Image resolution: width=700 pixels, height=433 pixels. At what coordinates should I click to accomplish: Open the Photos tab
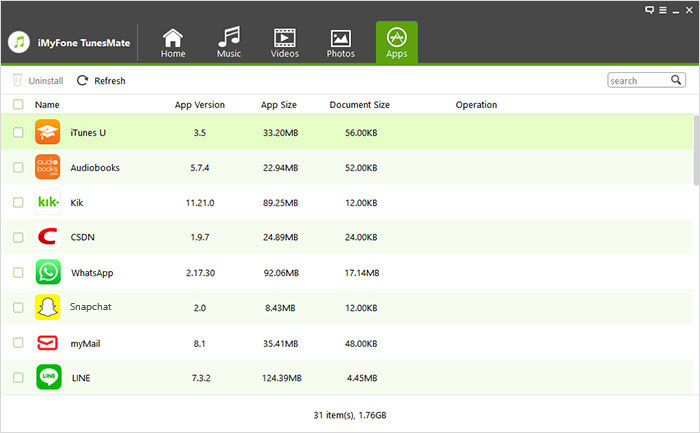(x=340, y=42)
